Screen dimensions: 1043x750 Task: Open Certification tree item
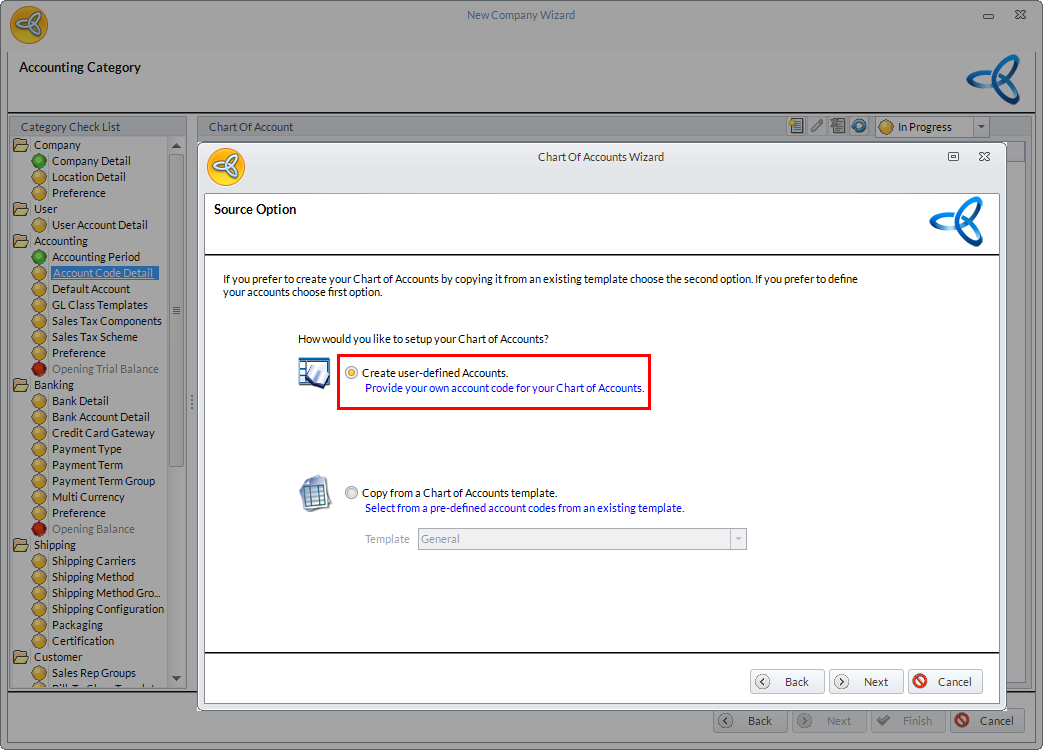click(83, 641)
